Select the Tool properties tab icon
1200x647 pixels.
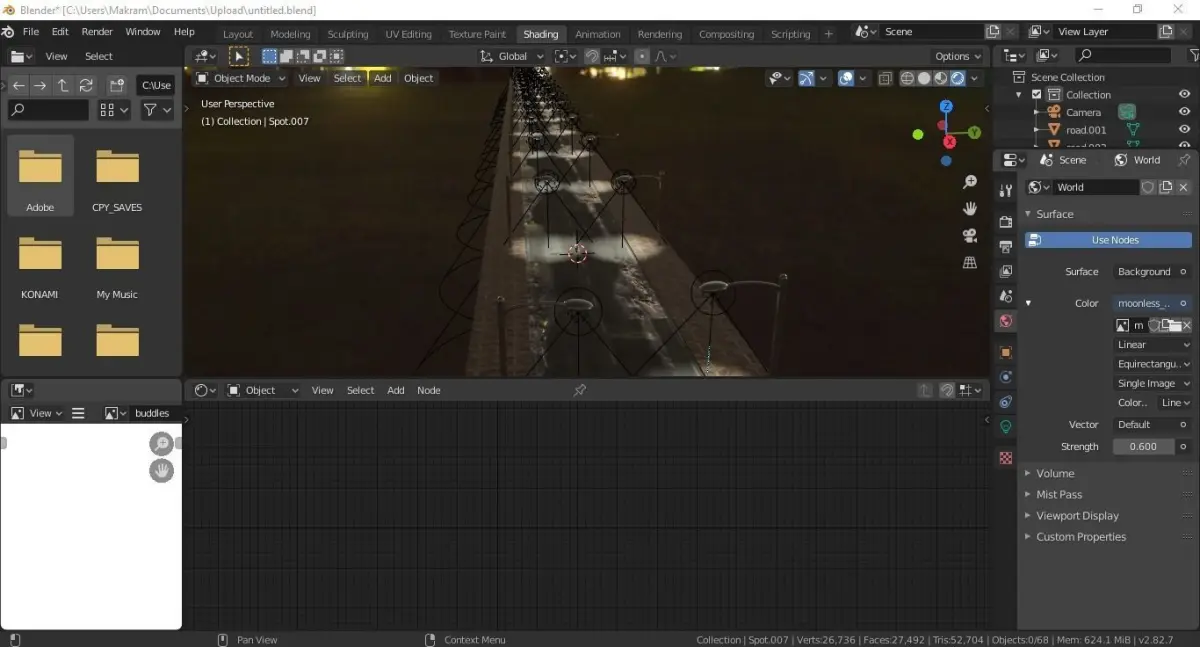tap(1006, 190)
